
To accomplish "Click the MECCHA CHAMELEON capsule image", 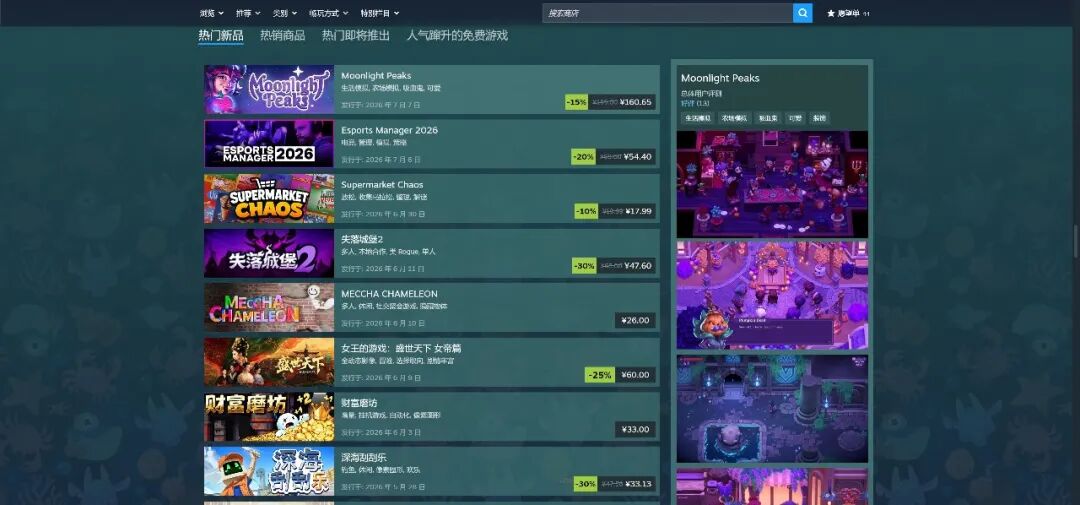I will (x=269, y=307).
